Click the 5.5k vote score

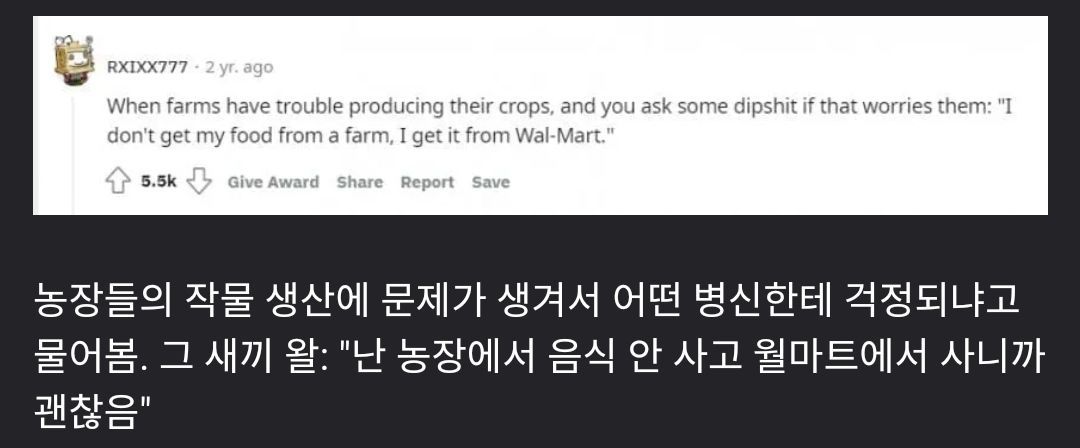pos(159,182)
